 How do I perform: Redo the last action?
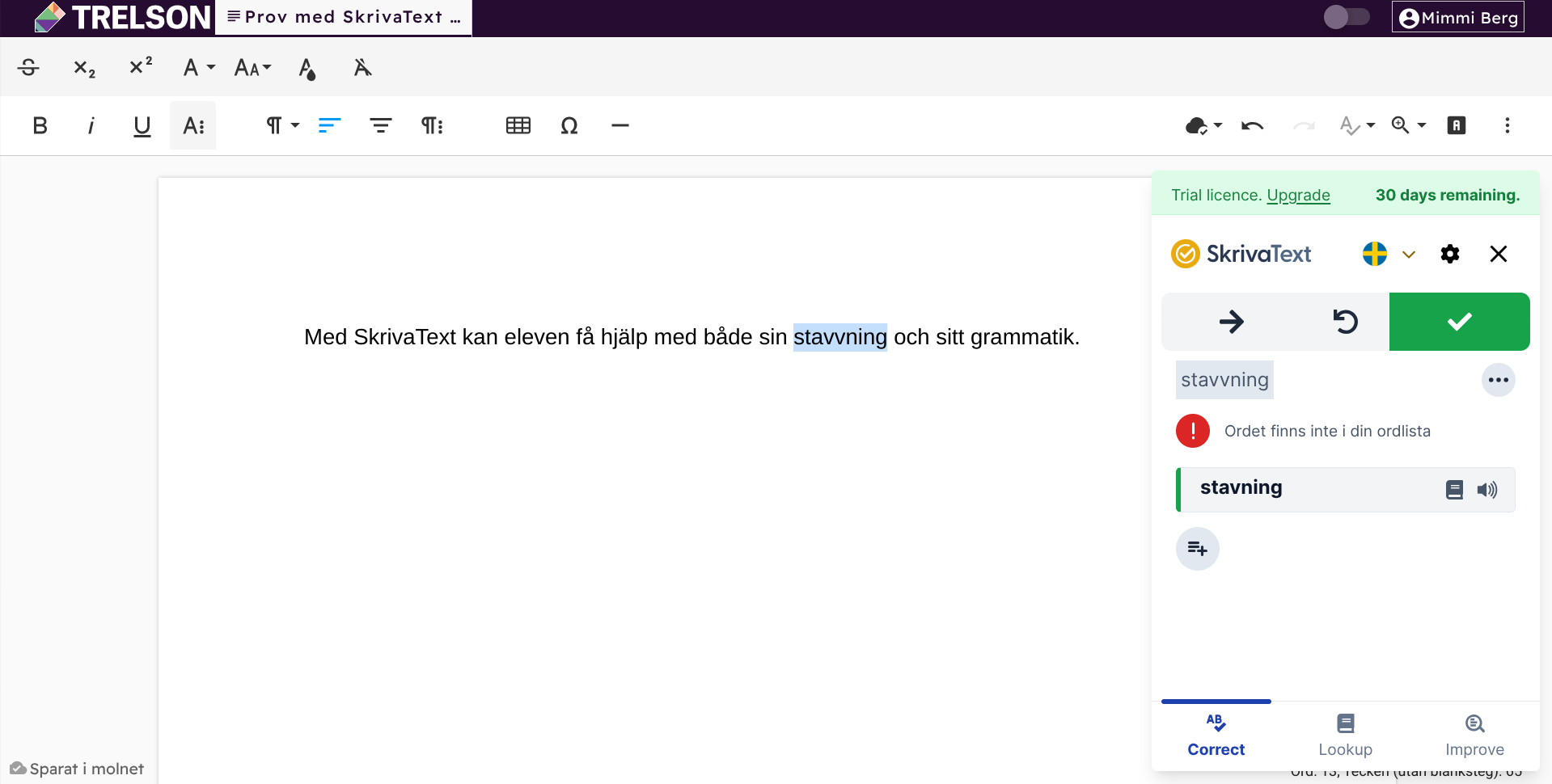click(x=1304, y=125)
